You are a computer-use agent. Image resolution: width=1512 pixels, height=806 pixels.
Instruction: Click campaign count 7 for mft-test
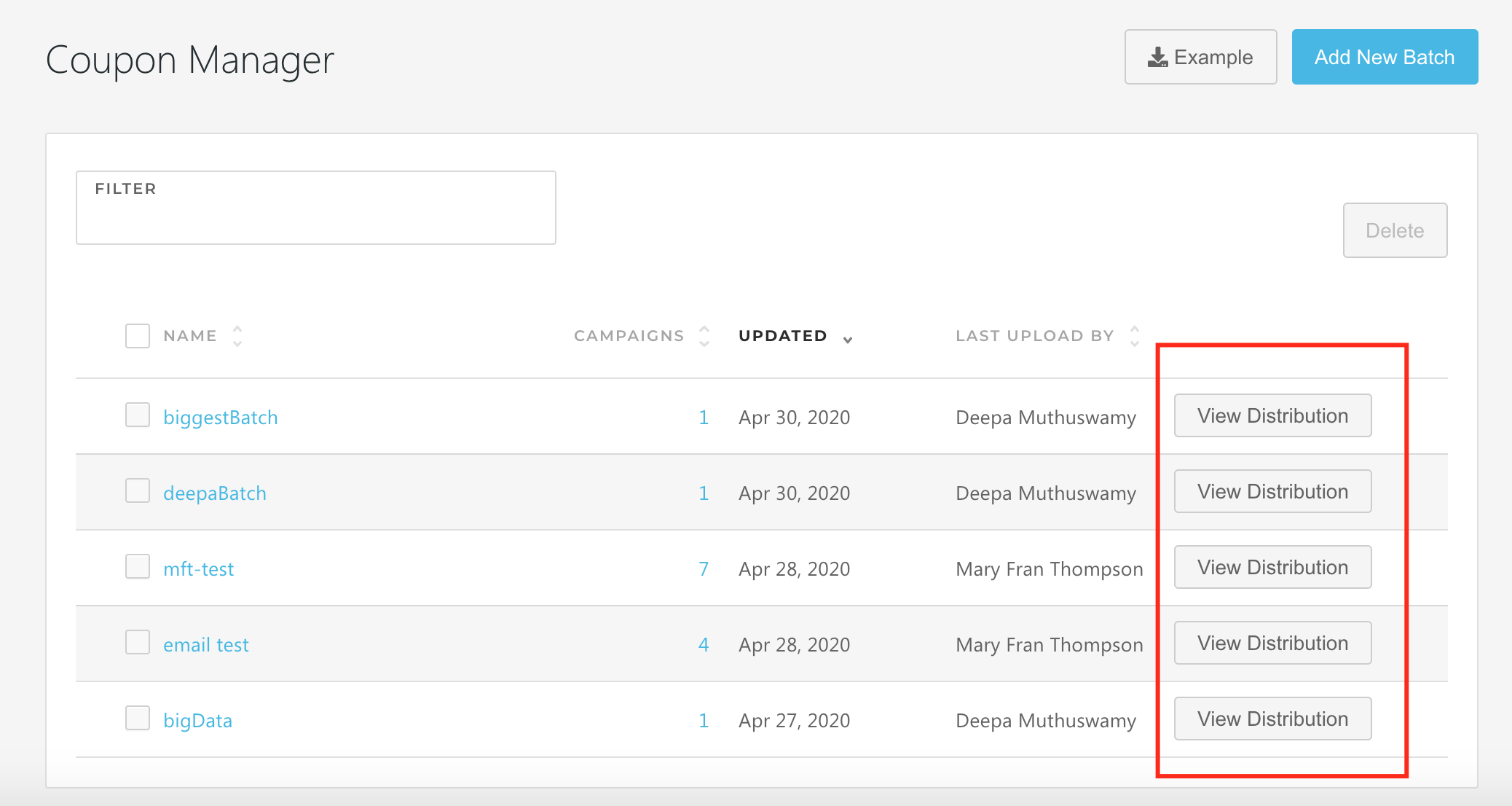[704, 569]
